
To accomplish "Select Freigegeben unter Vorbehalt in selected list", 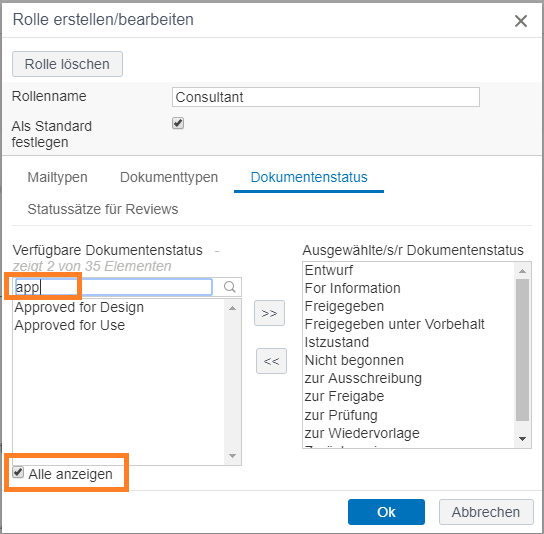I will coord(394,324).
